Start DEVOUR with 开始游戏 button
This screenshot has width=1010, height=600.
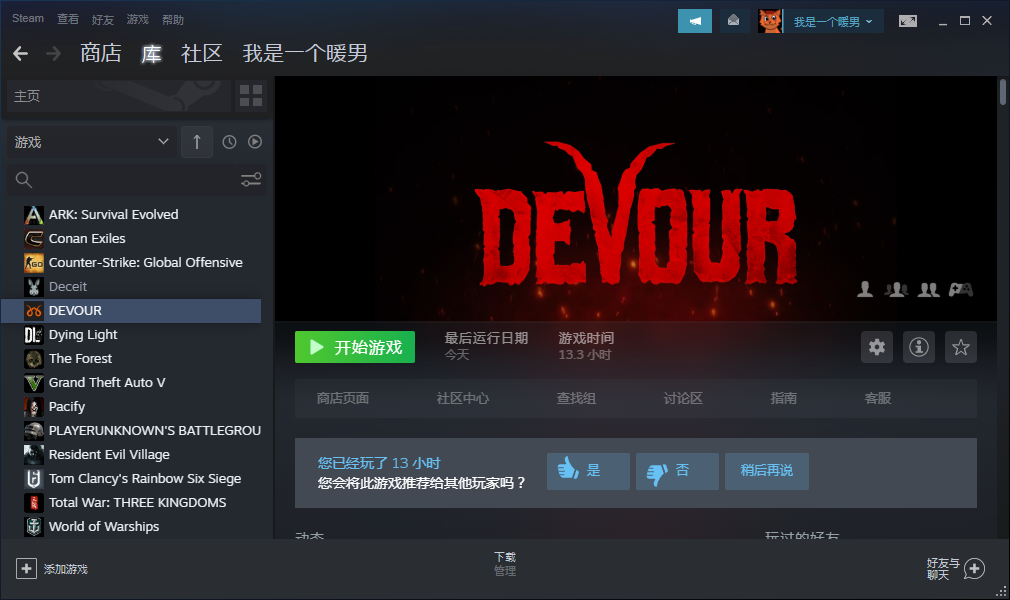pyautogui.click(x=355, y=347)
